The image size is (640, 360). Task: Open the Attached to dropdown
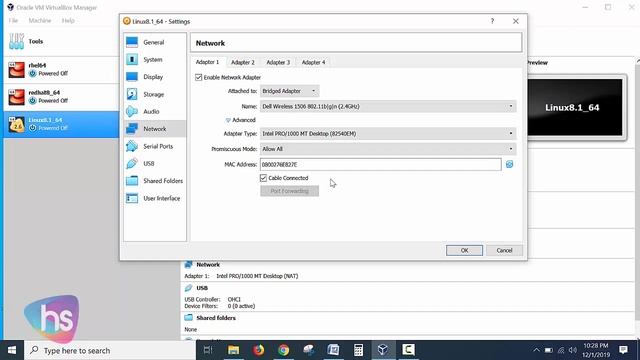point(289,91)
